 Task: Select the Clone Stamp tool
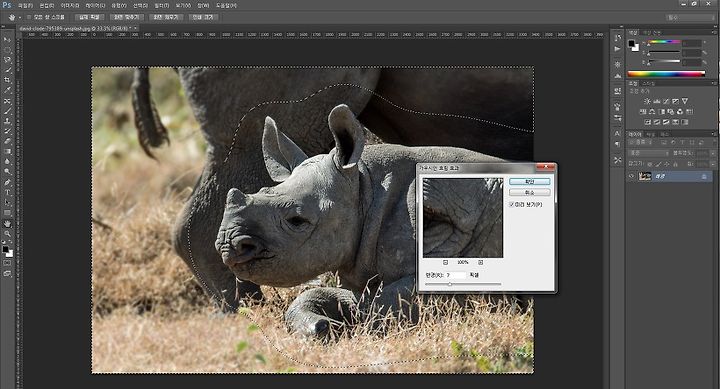[7, 121]
